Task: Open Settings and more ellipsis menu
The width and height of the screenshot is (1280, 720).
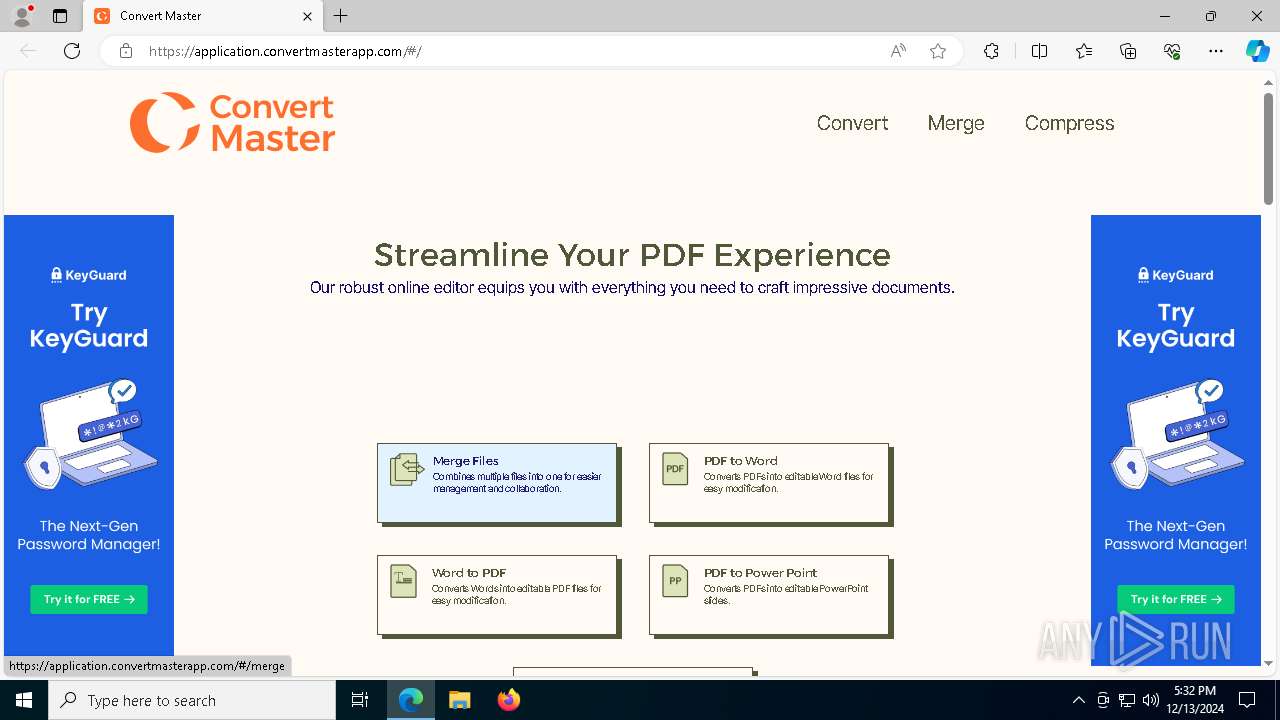Action: [x=1216, y=51]
